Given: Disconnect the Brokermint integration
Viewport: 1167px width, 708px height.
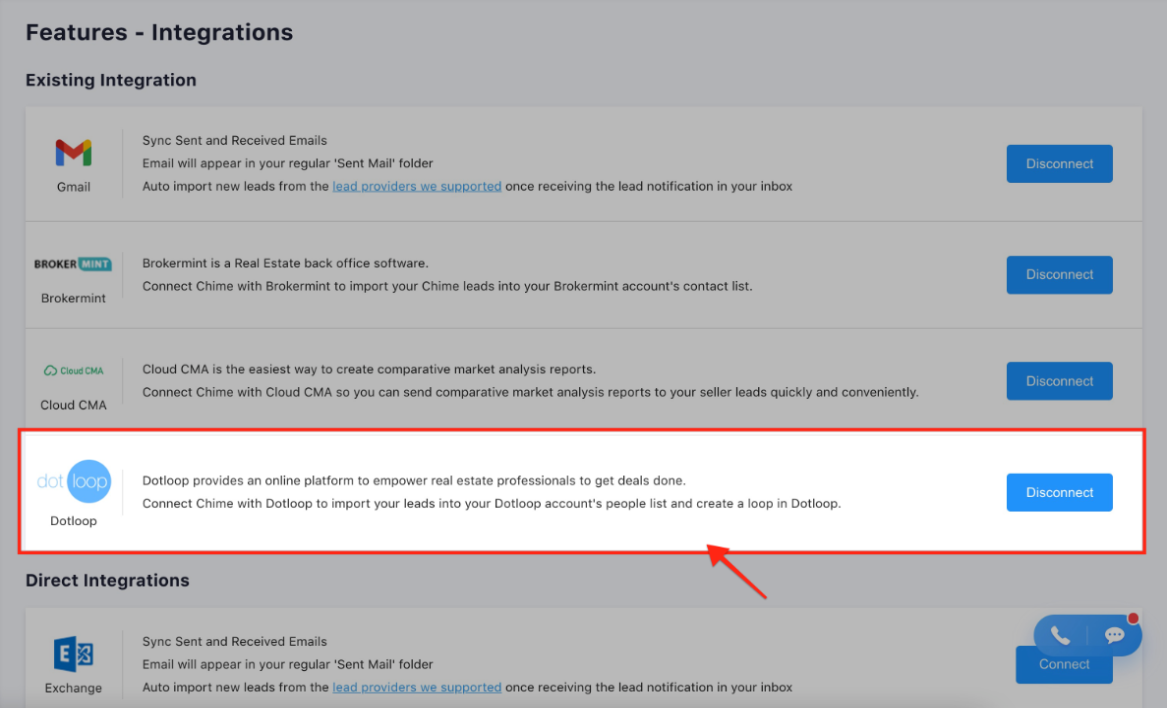Looking at the screenshot, I should [1059, 275].
